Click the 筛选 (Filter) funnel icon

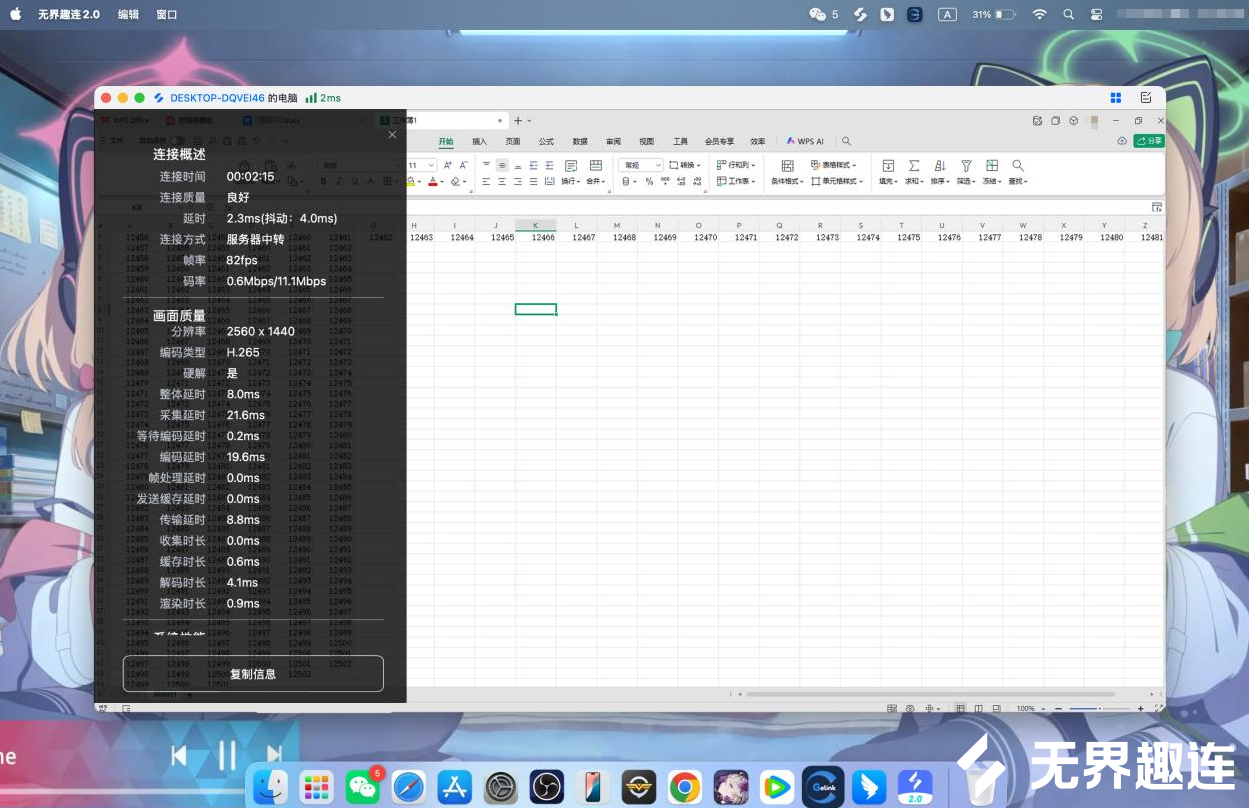click(x=965, y=166)
